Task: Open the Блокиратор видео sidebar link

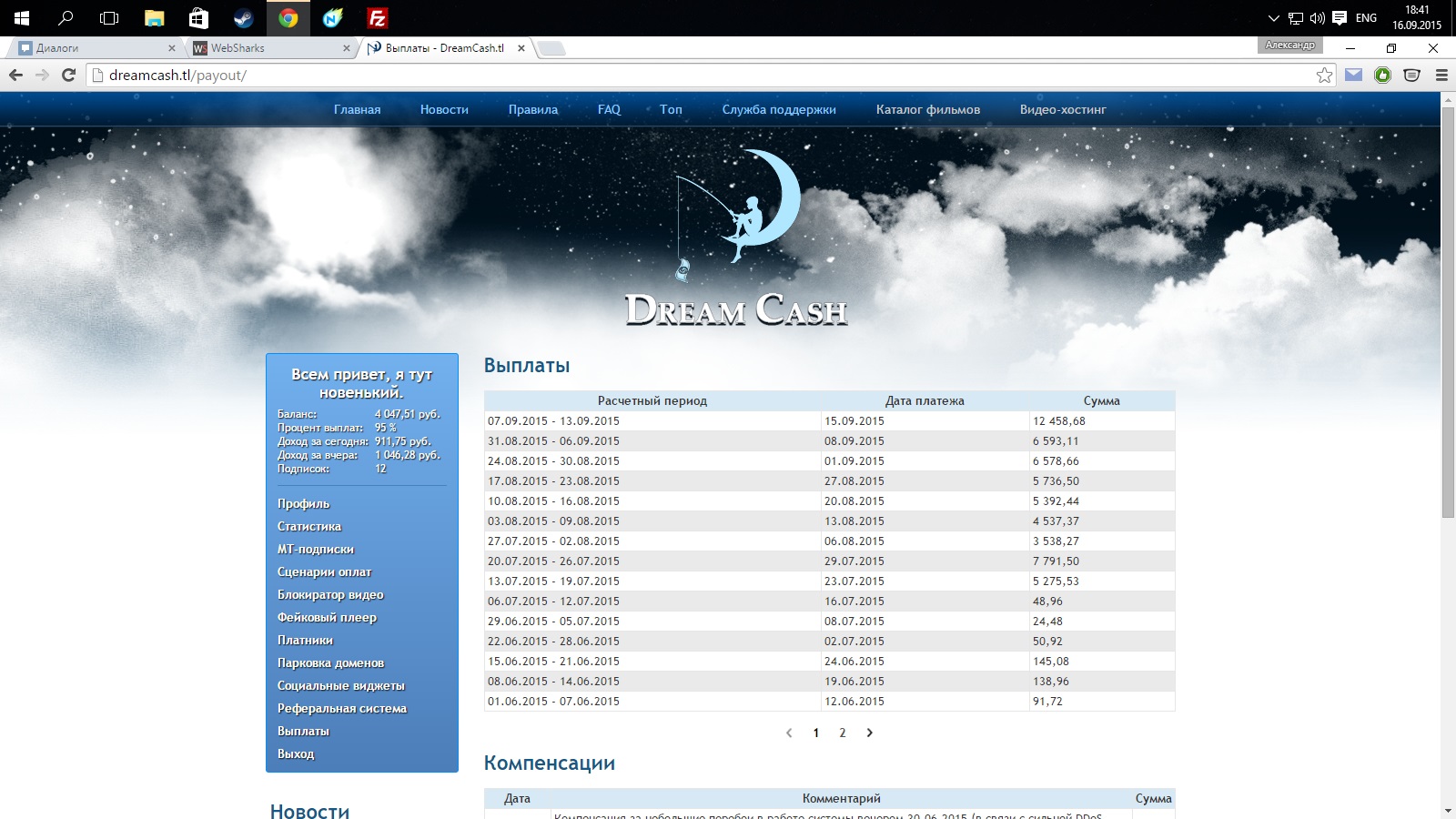Action: pyautogui.click(x=330, y=594)
